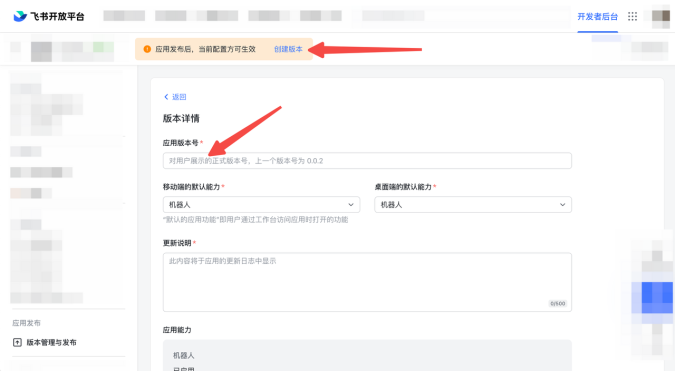The image size is (675, 371).
Task: Click the 应用发布 sidebar section label
Action: [x=26, y=323]
